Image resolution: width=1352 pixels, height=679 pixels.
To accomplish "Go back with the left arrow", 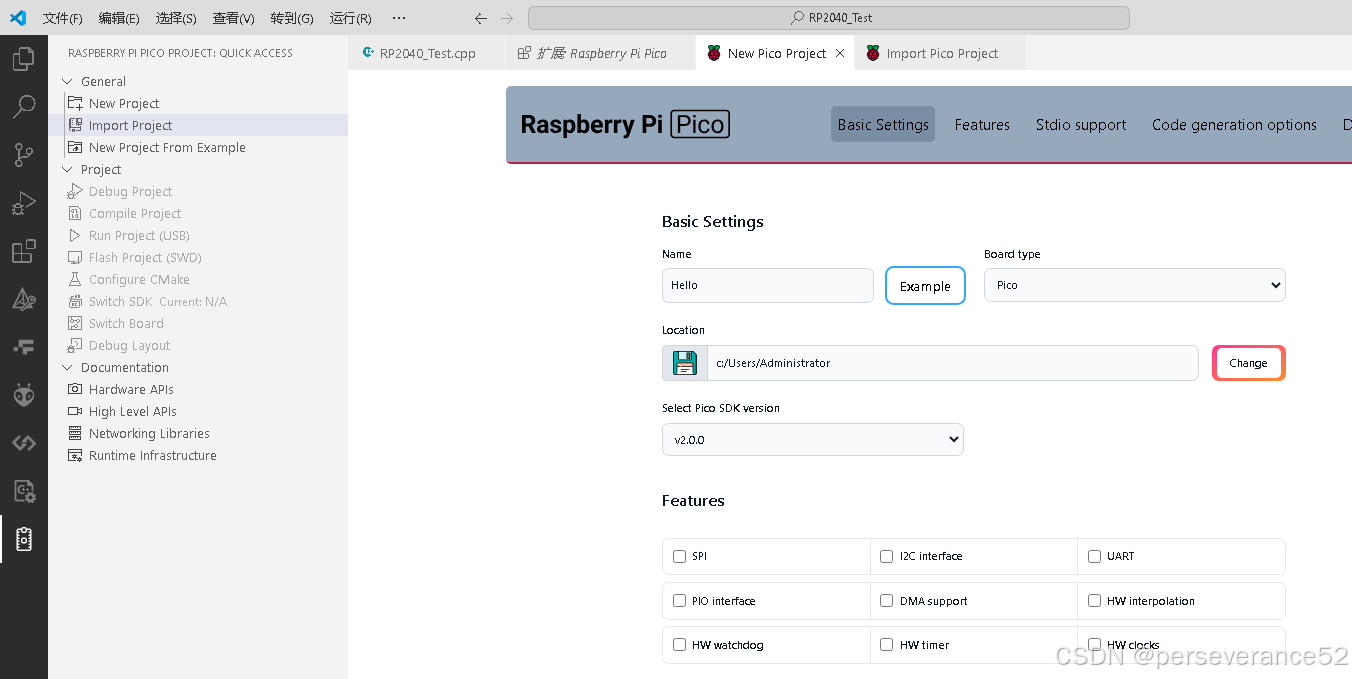I will (481, 18).
